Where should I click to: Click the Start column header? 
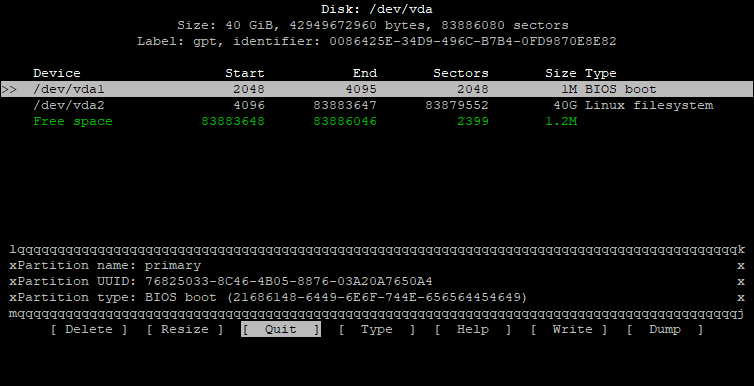[x=245, y=73]
